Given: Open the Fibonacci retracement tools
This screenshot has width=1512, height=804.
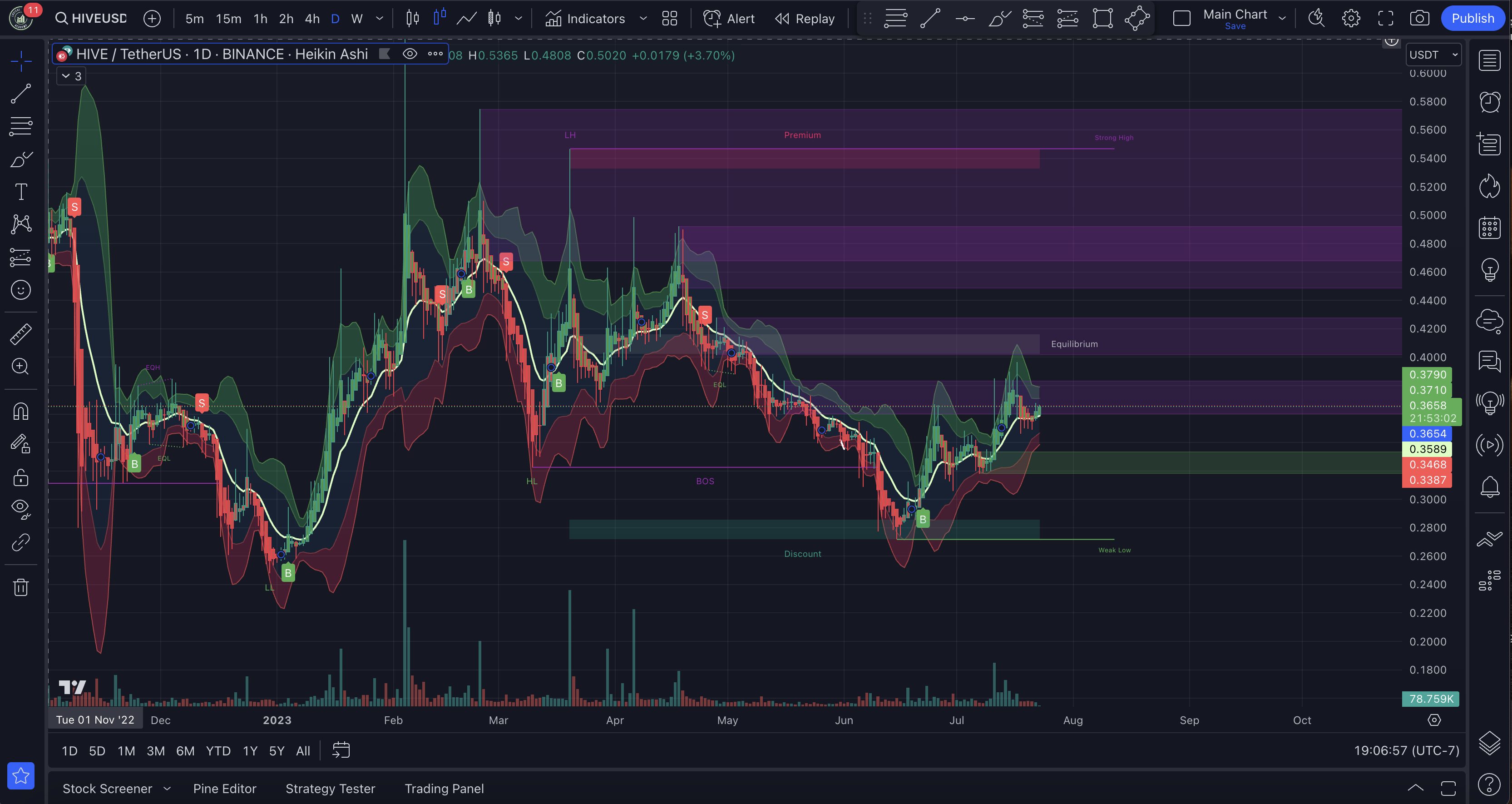Looking at the screenshot, I should coord(21,126).
